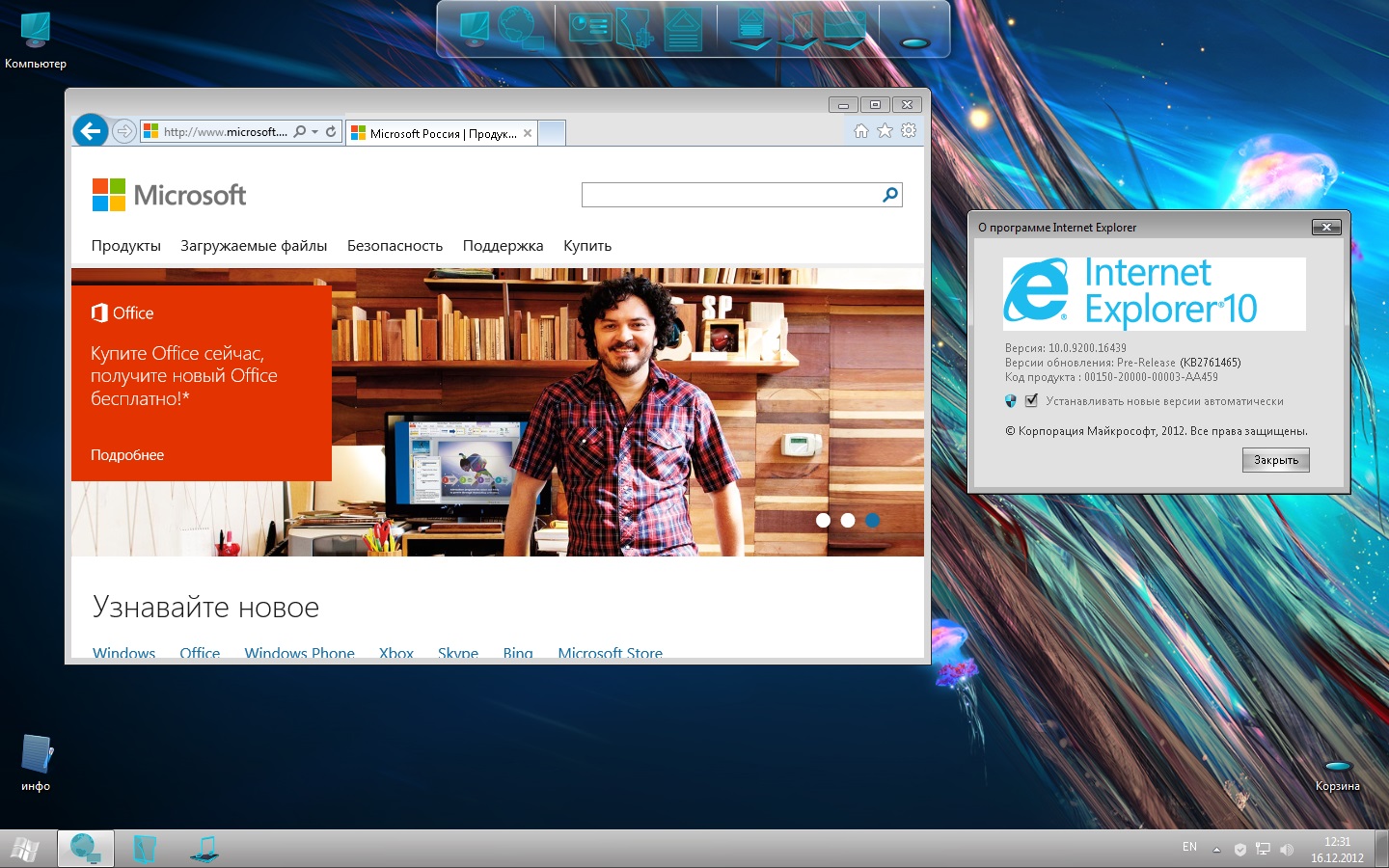The width and height of the screenshot is (1389, 868).
Task: Open the Windows Start menu
Action: [x=25, y=849]
